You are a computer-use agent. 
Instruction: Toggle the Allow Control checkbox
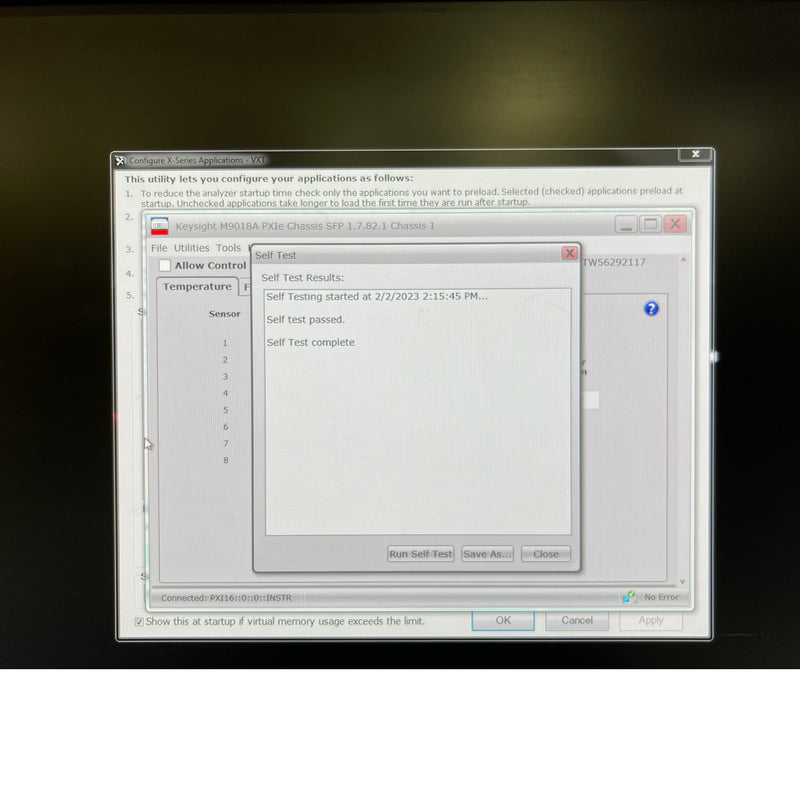click(165, 265)
